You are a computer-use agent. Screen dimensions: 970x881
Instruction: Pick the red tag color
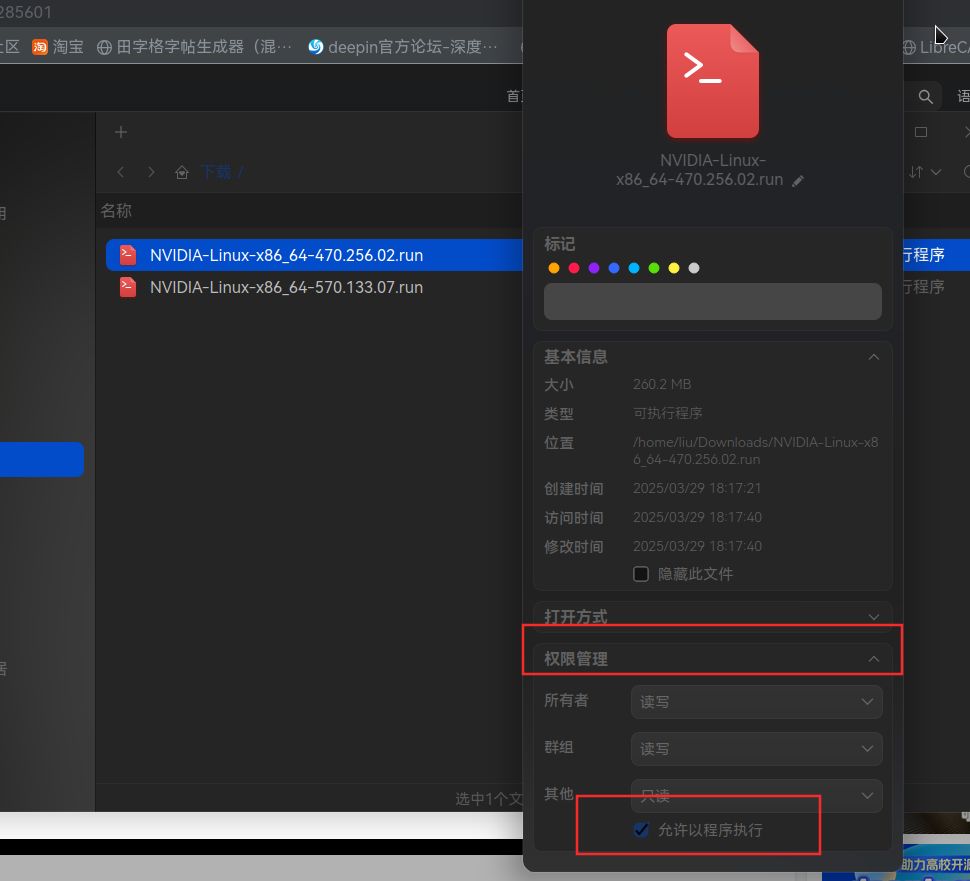574,268
